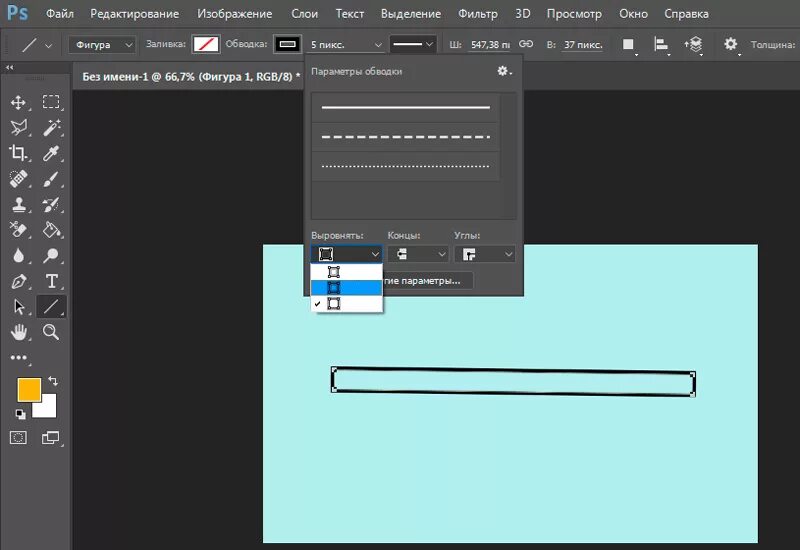Open the extra tools three-dots menu
Image resolution: width=800 pixels, height=550 pixels.
(x=18, y=358)
